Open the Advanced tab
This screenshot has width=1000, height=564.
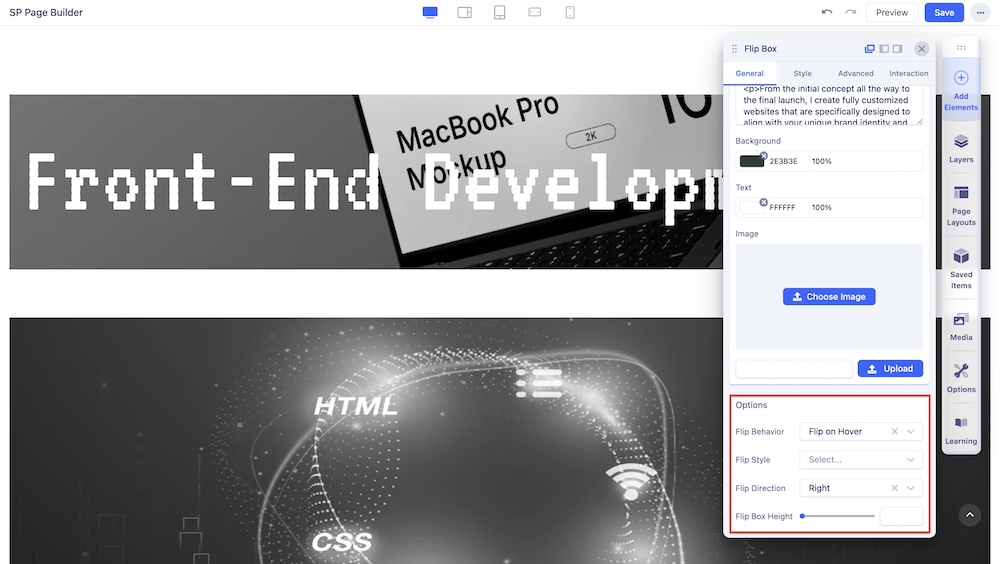[855, 73]
